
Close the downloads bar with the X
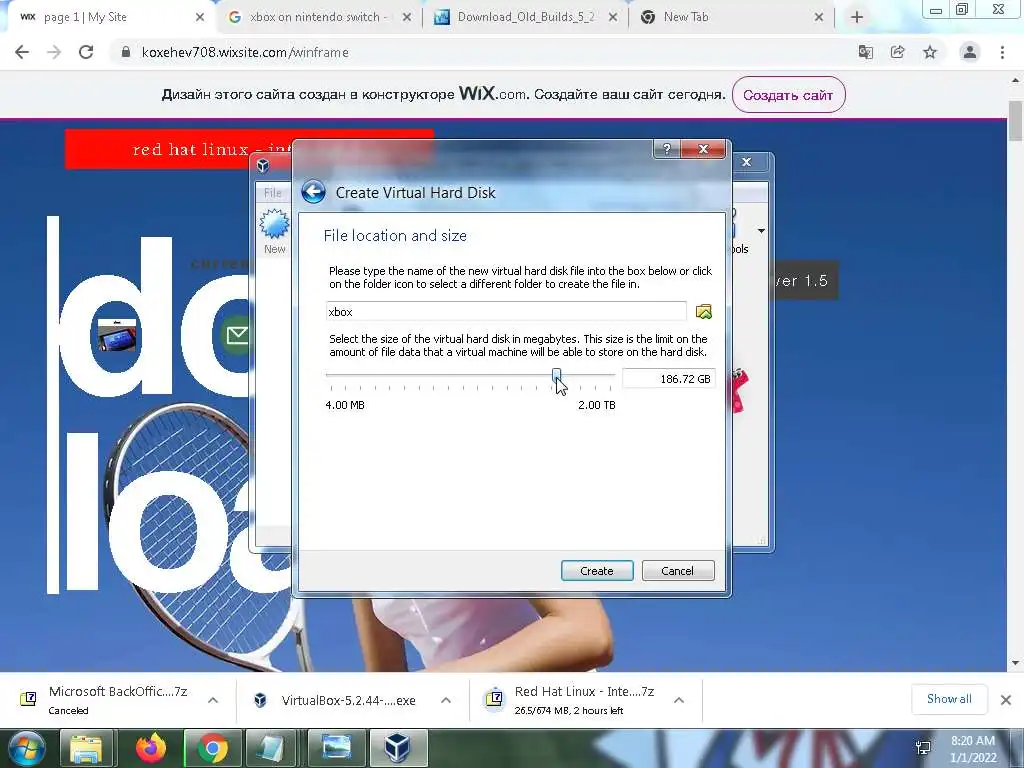(x=1006, y=700)
